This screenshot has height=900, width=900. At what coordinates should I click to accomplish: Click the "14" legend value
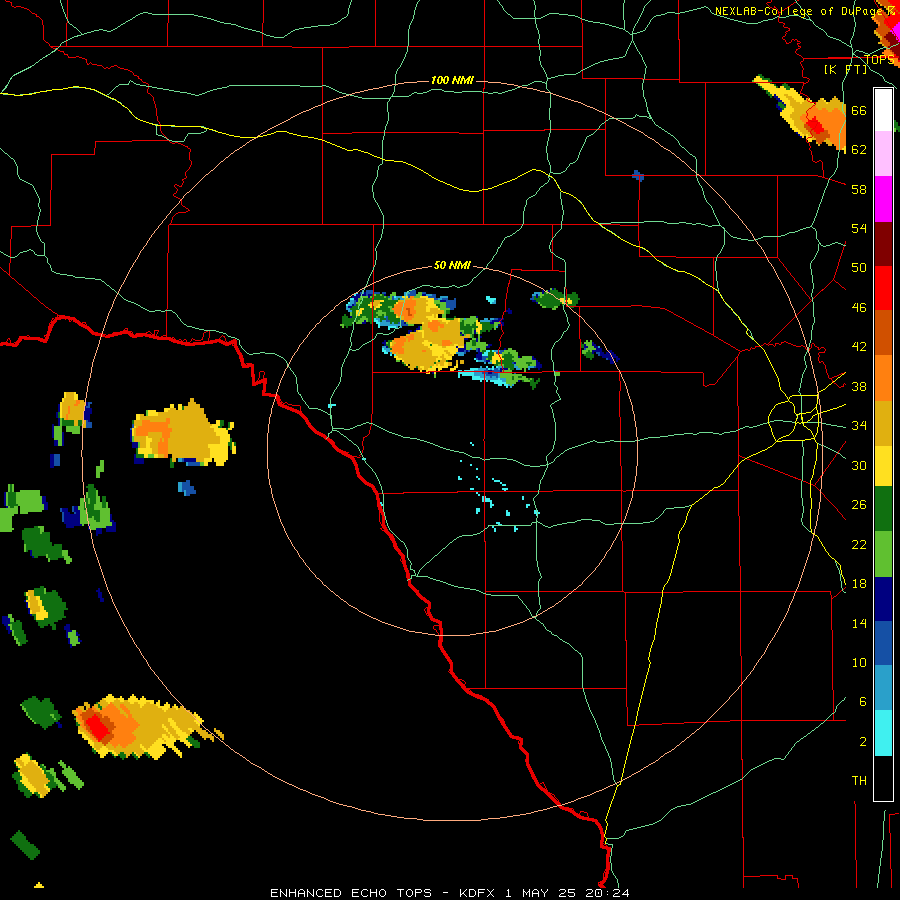859,623
